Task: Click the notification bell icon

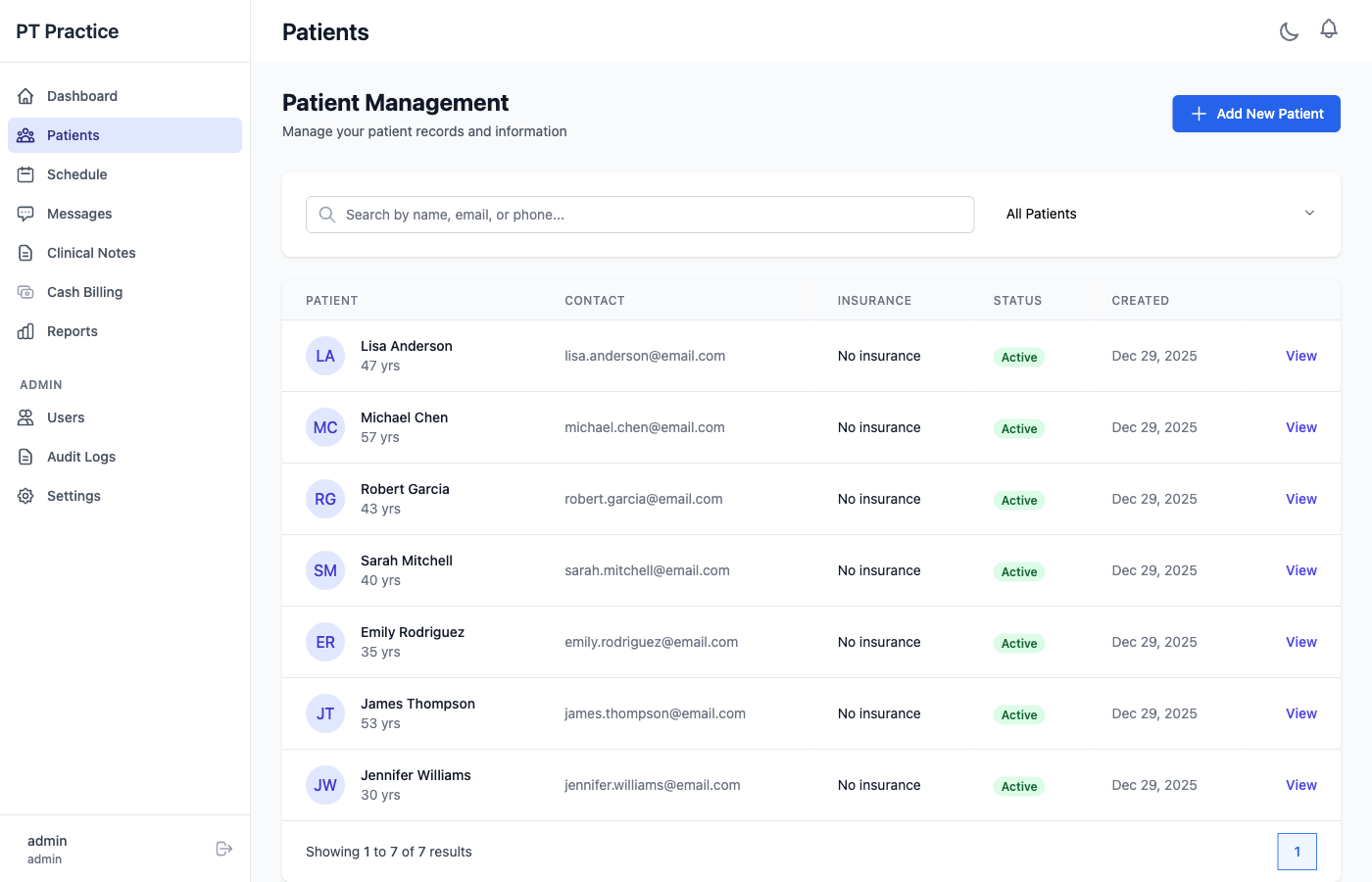Action: pyautogui.click(x=1329, y=29)
